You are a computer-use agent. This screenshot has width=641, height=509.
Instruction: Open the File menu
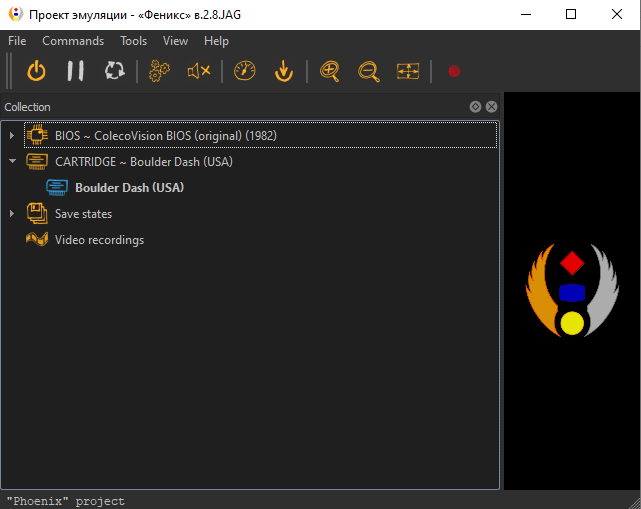(x=17, y=41)
